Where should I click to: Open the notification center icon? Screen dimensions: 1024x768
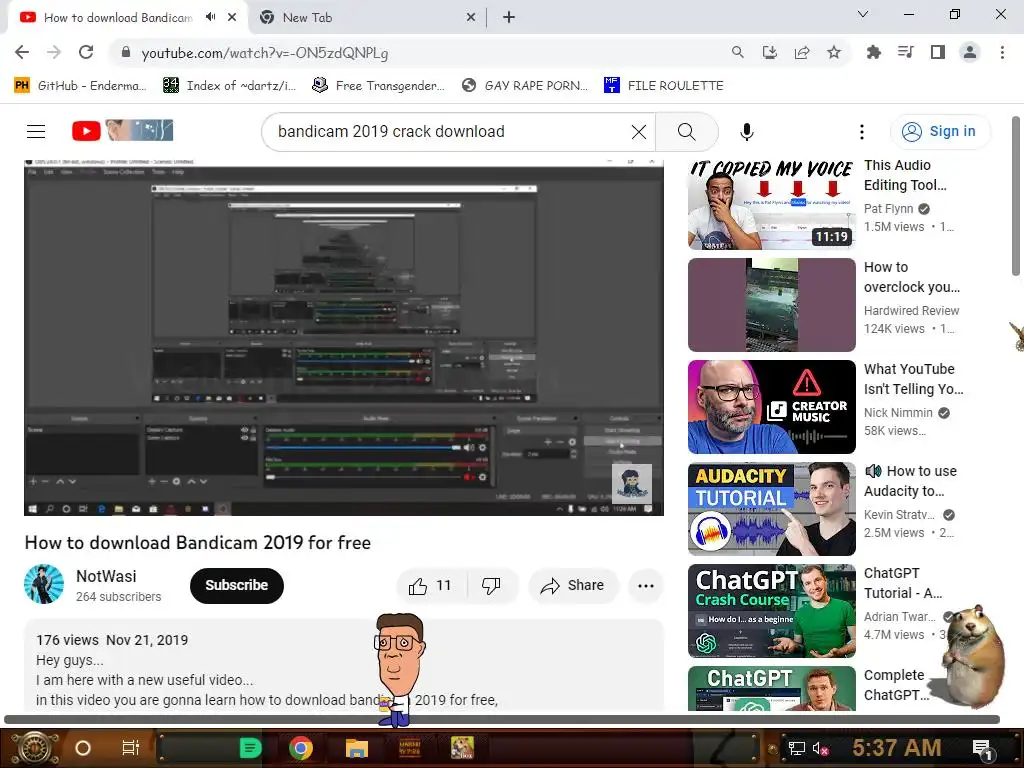click(983, 748)
